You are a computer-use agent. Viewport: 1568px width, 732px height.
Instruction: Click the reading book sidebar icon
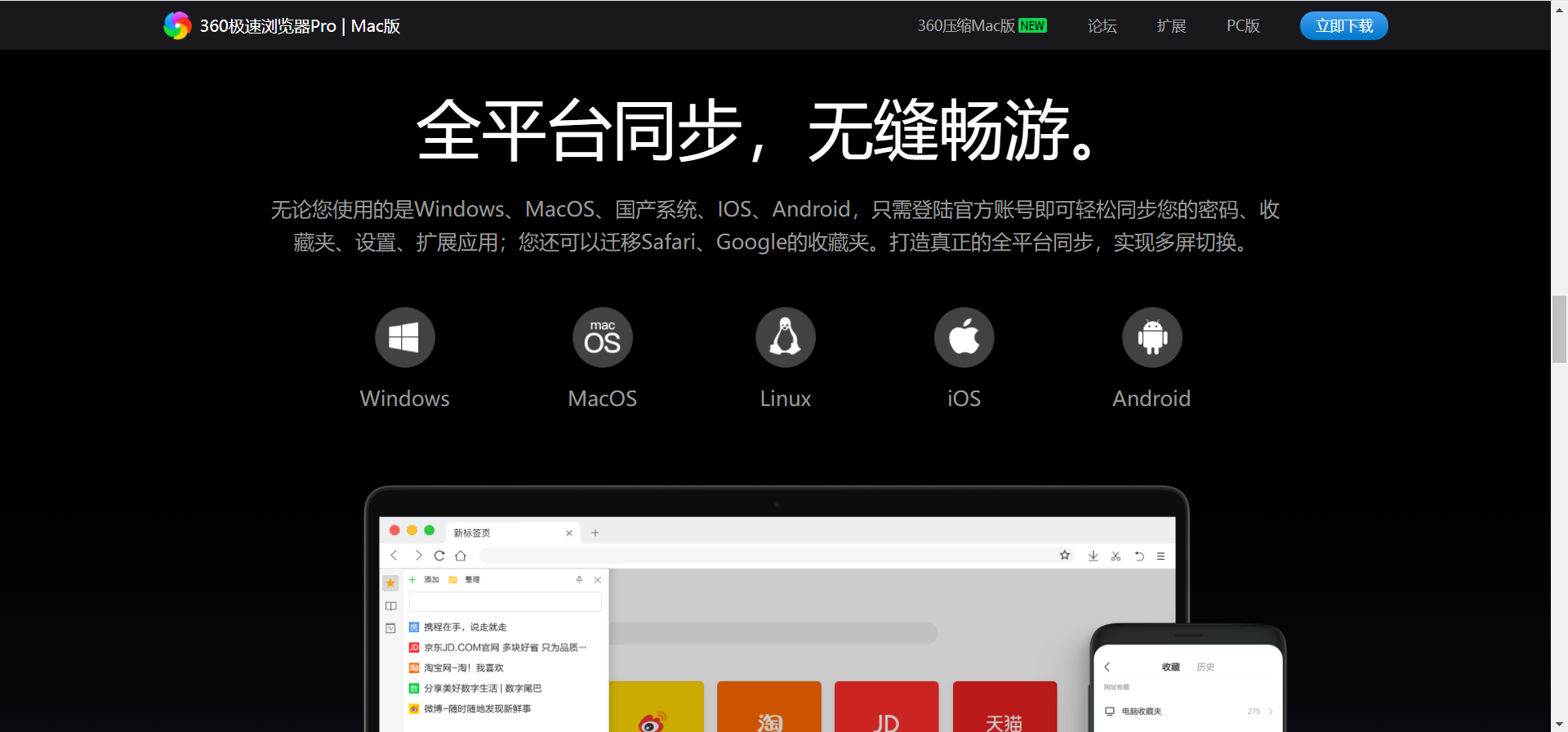(390, 606)
